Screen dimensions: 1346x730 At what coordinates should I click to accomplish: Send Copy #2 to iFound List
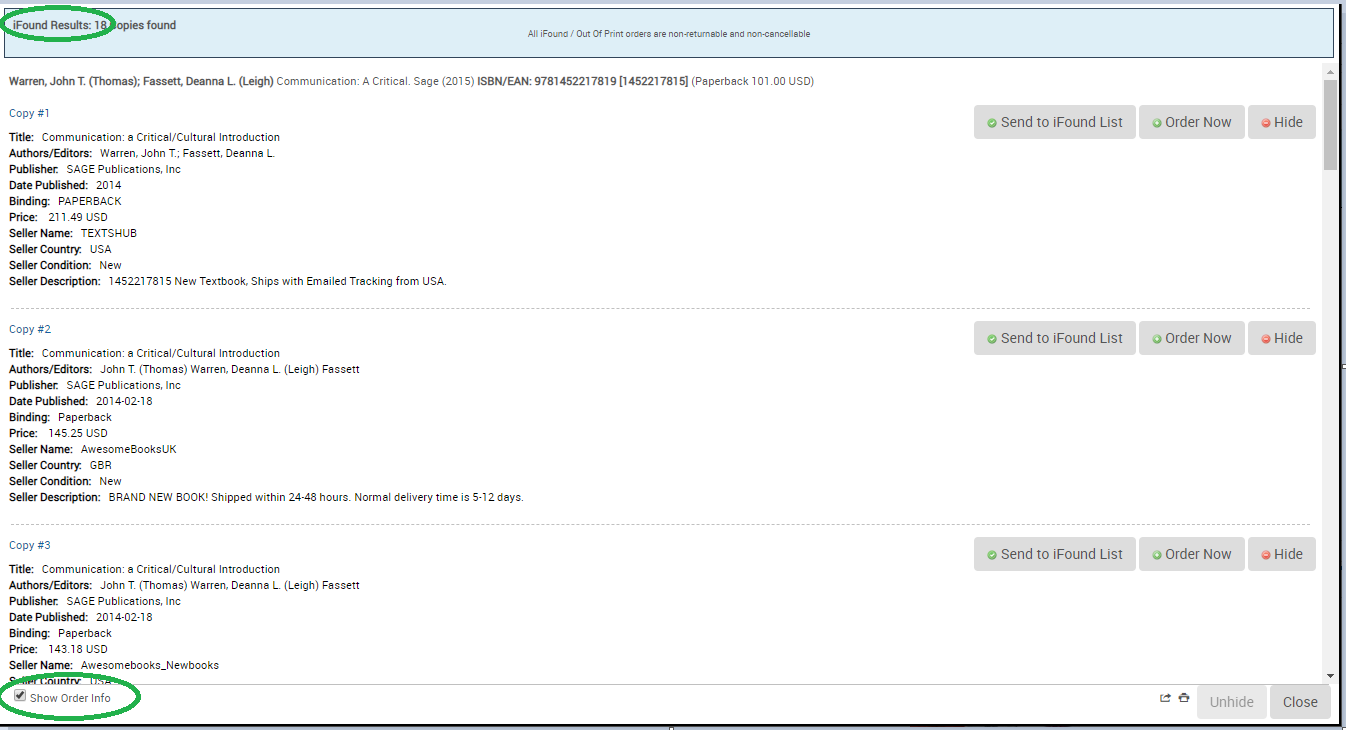point(1054,338)
